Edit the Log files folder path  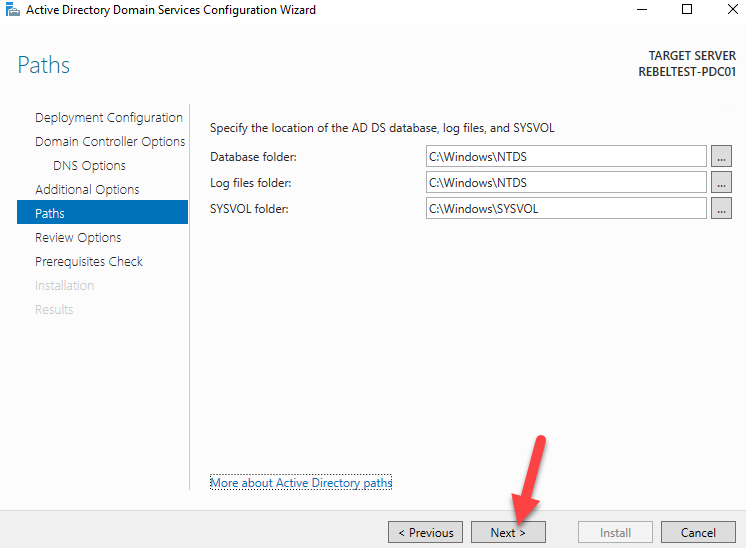[566, 182]
